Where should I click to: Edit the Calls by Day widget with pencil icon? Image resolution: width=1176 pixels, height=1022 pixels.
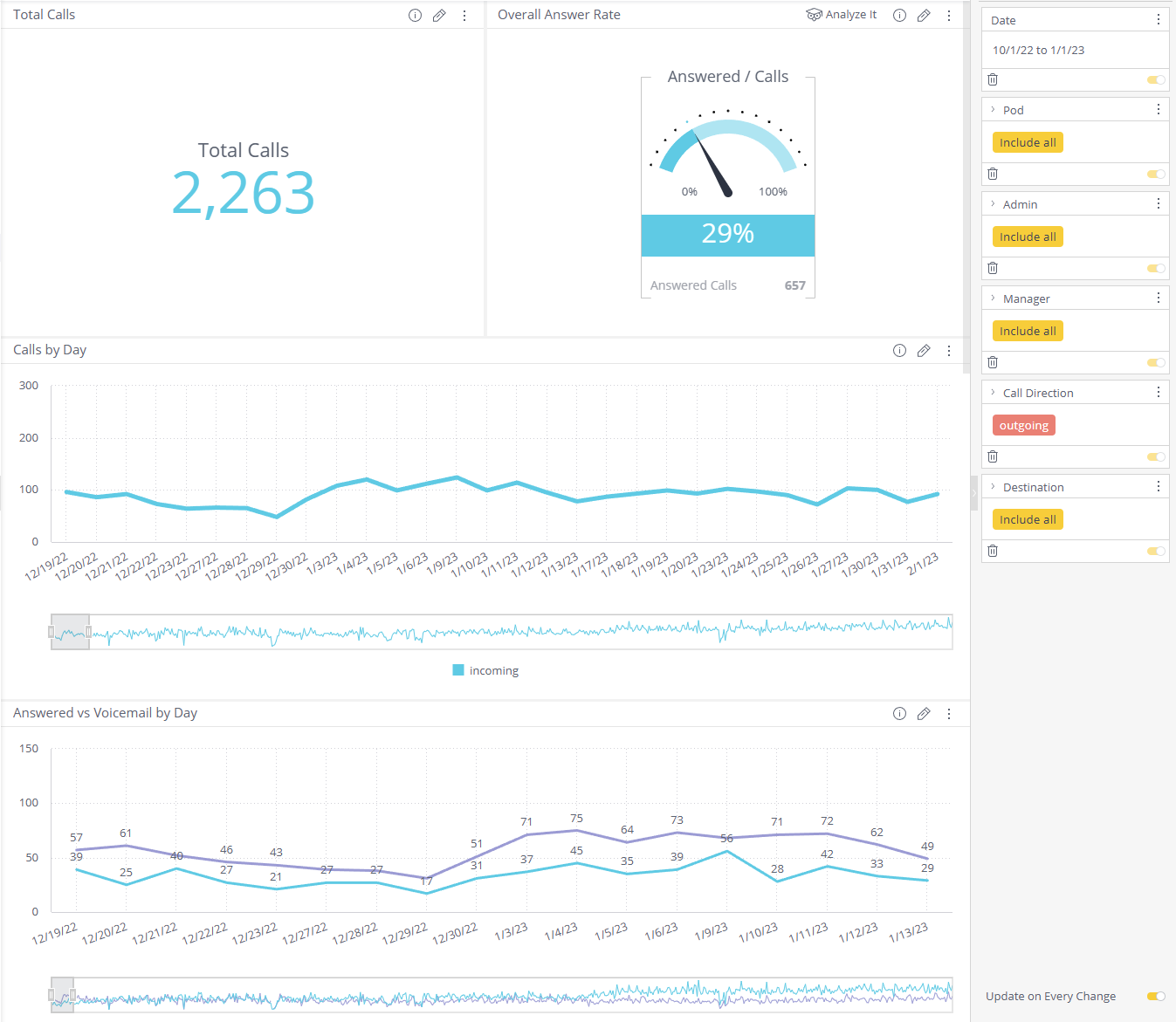924,350
